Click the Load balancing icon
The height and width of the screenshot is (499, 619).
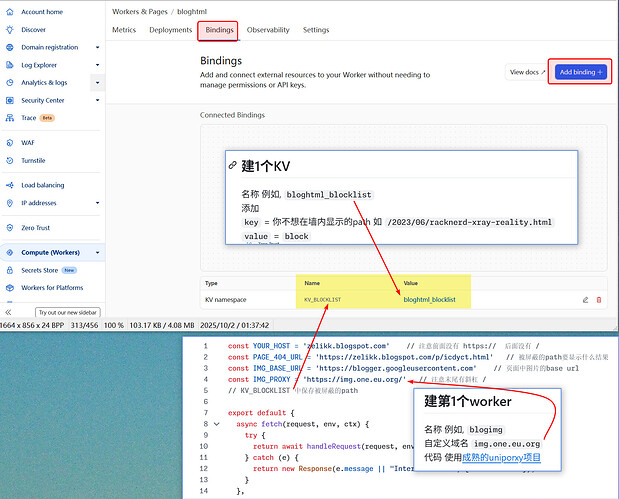coord(10,185)
